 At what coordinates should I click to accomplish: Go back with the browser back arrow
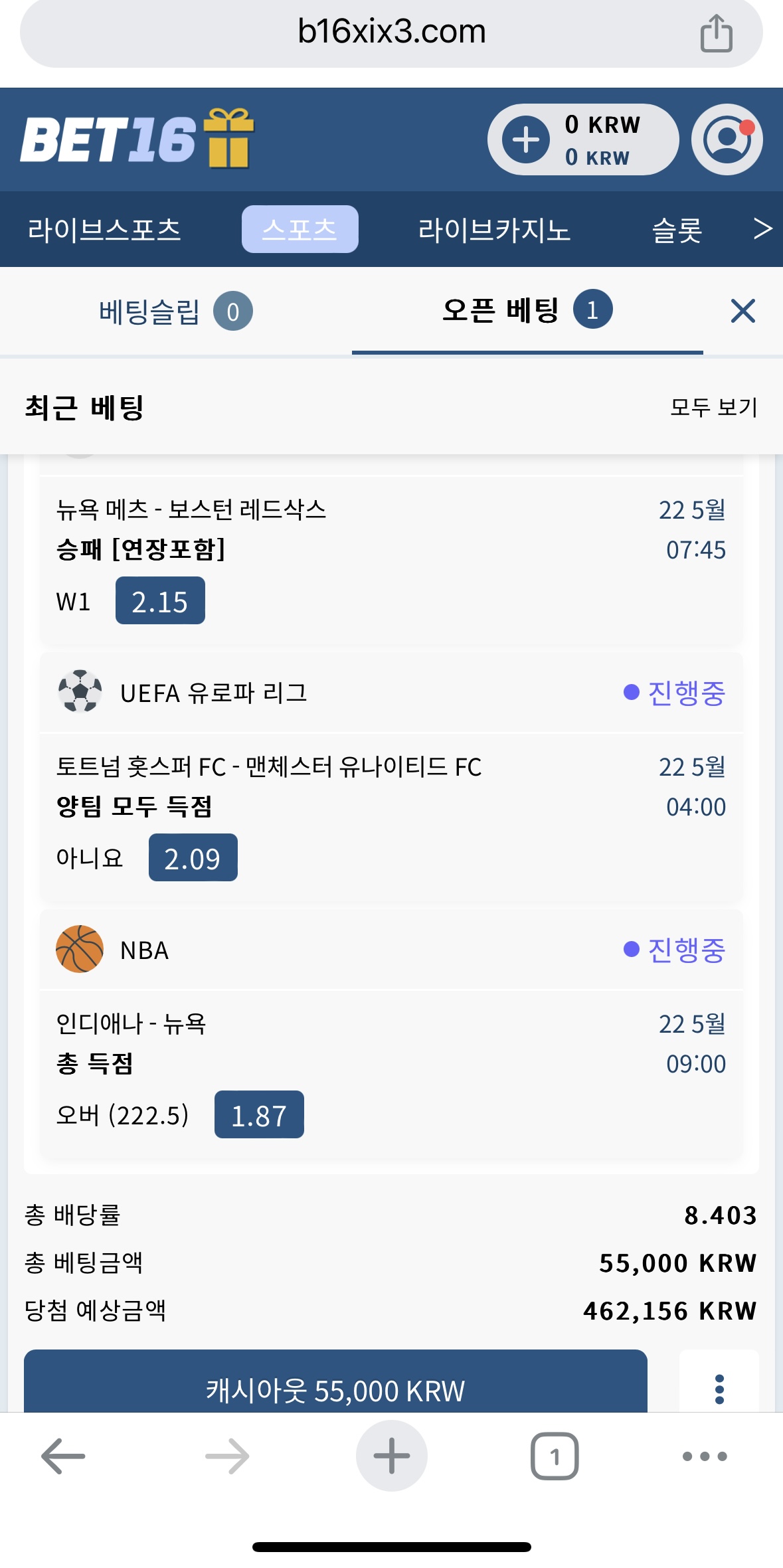tap(63, 1456)
